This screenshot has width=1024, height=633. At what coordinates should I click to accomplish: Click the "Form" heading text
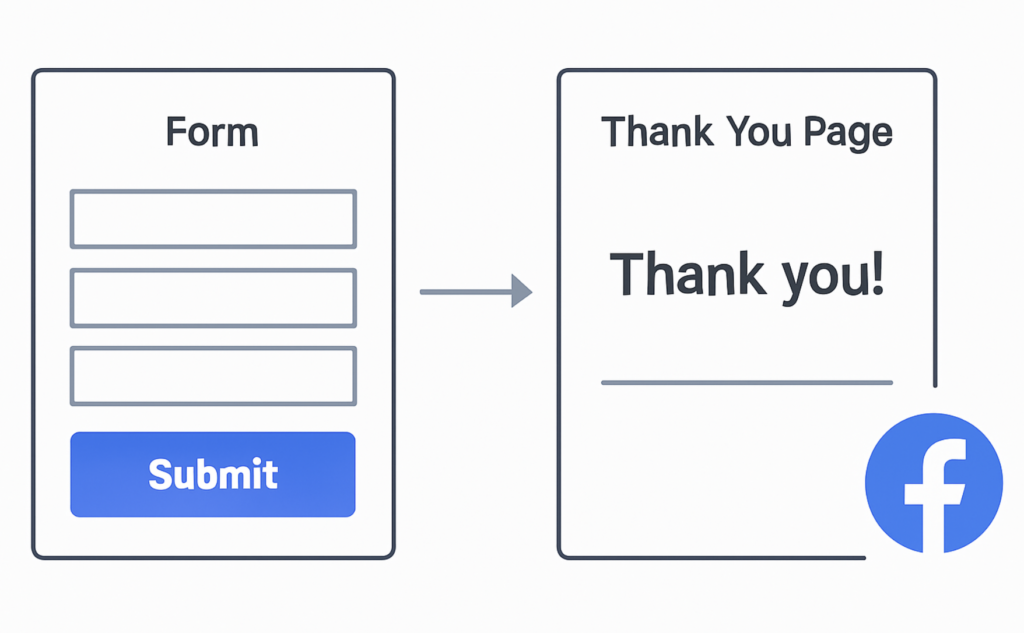(x=212, y=132)
